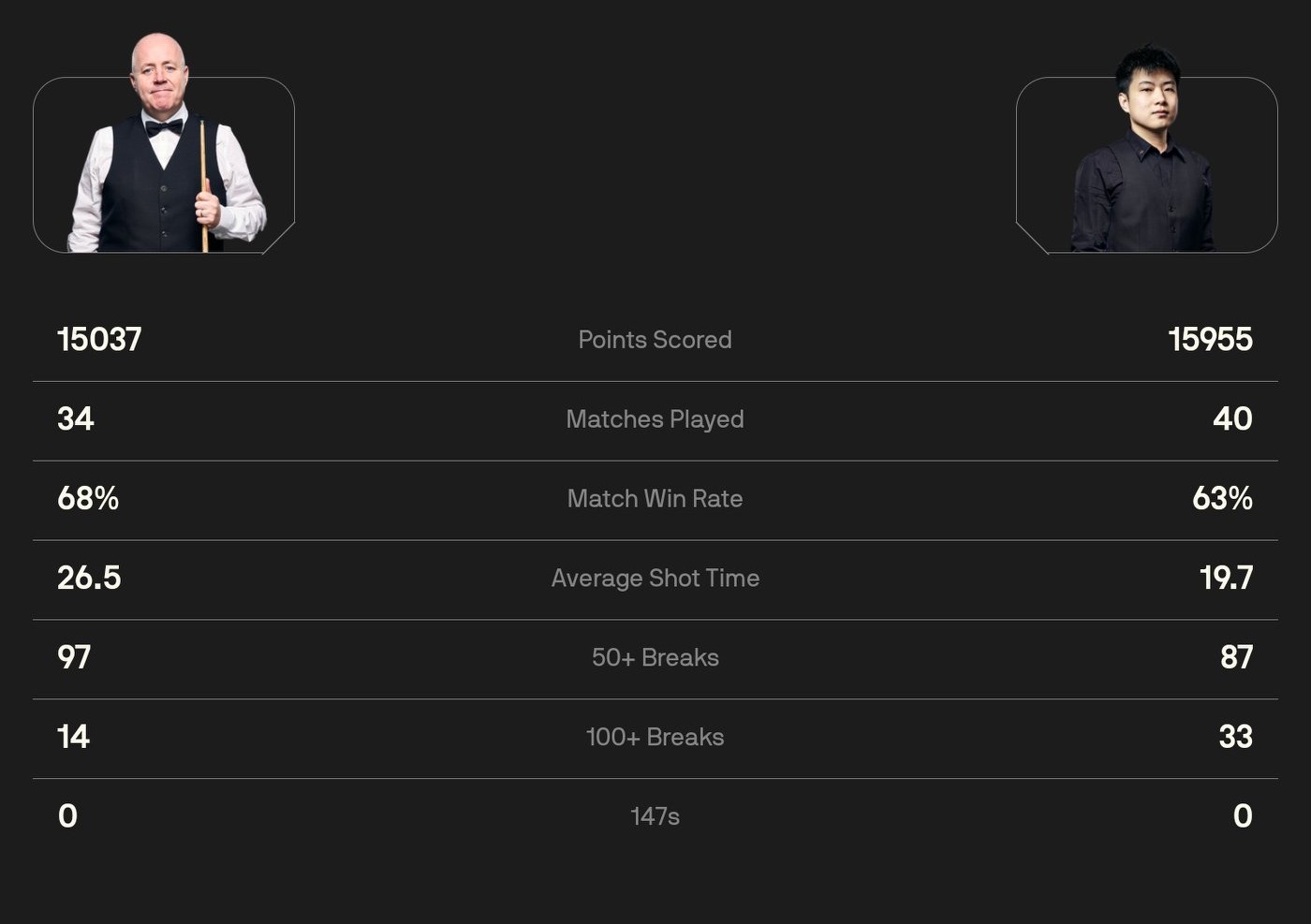This screenshot has width=1311, height=924.
Task: Click the left player photo holding a cue
Action: [x=166, y=150]
